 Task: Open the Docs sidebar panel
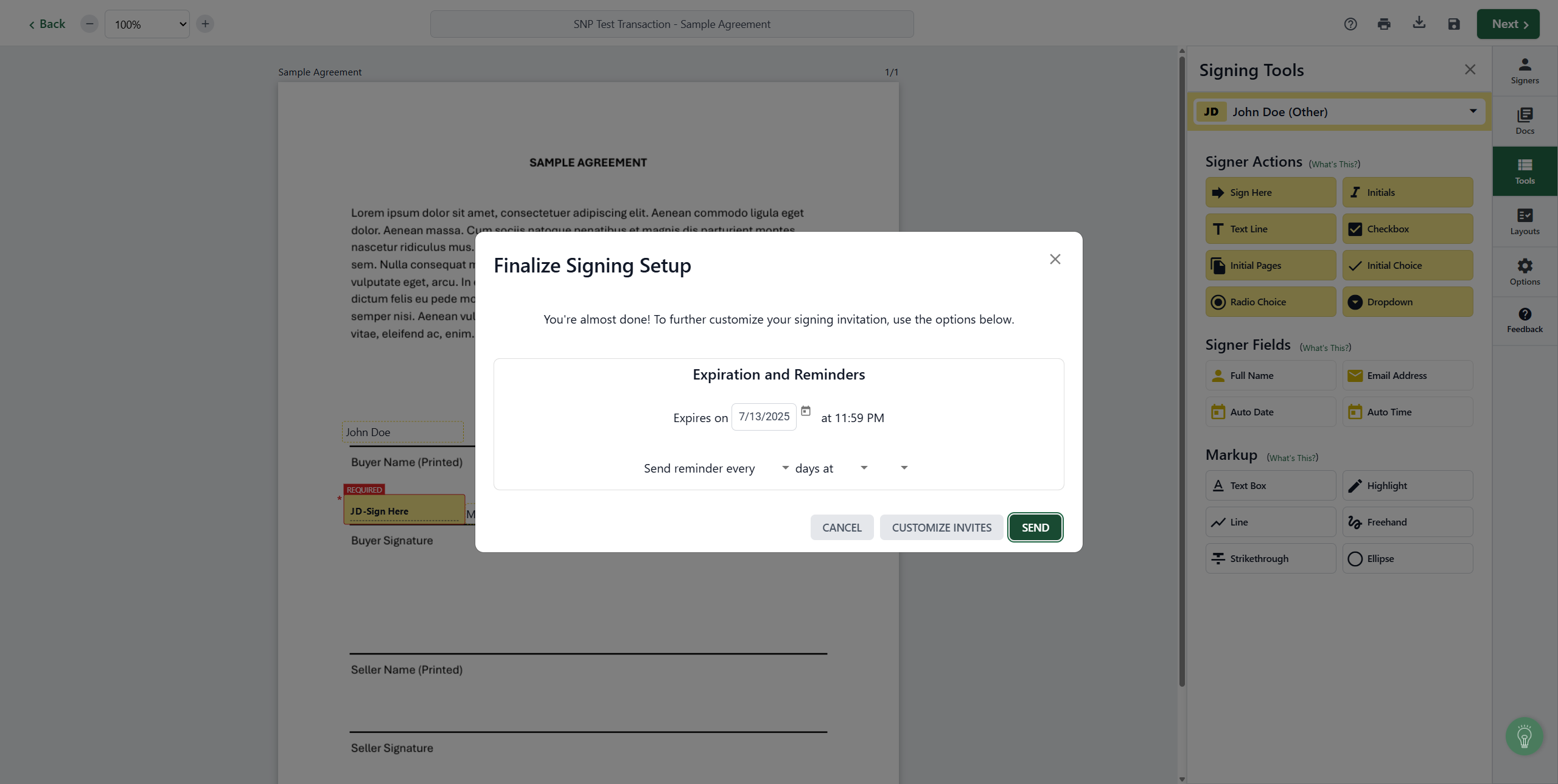(1525, 121)
